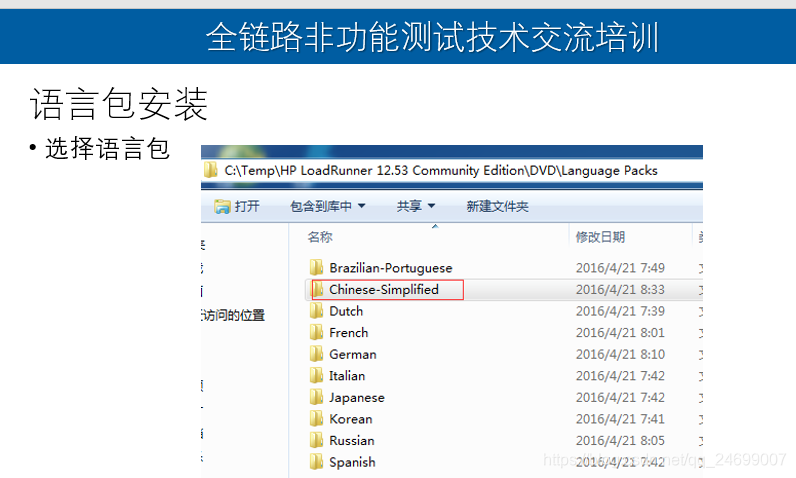
Task: Open the 包含到库中 dropdown
Action: [327, 207]
